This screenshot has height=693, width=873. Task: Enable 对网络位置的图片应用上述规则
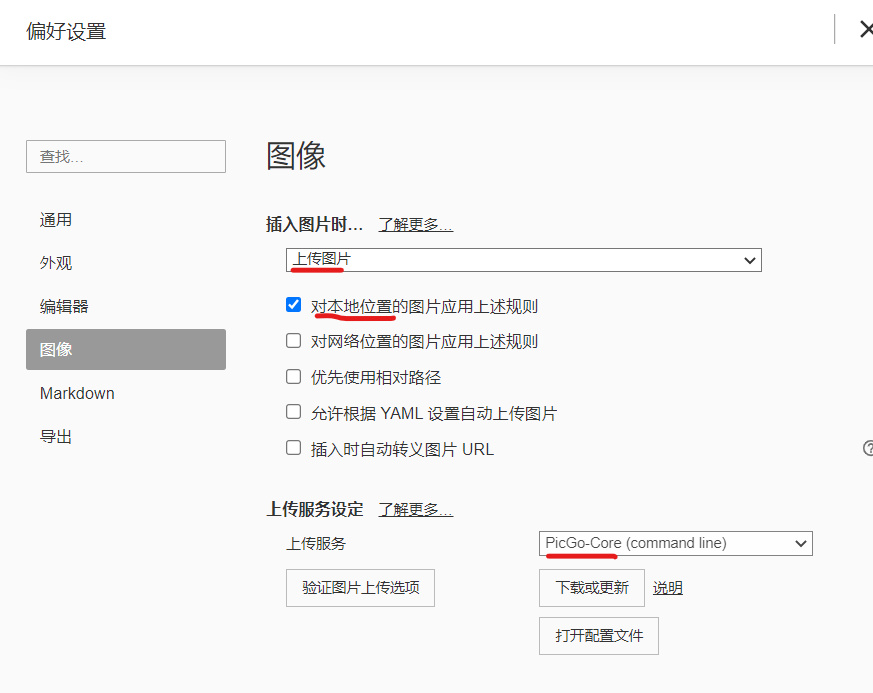[x=293, y=339]
